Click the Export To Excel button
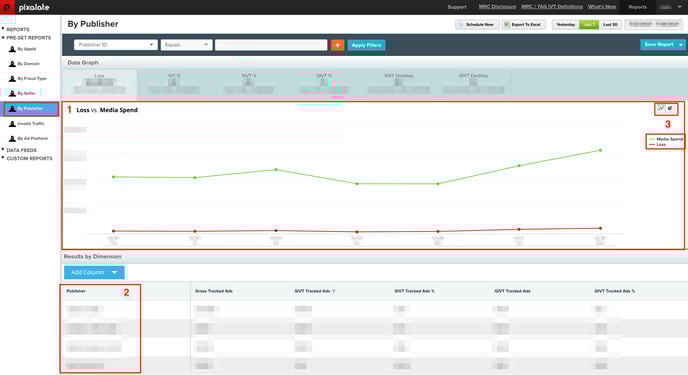The height and width of the screenshot is (375, 688). 524,25
